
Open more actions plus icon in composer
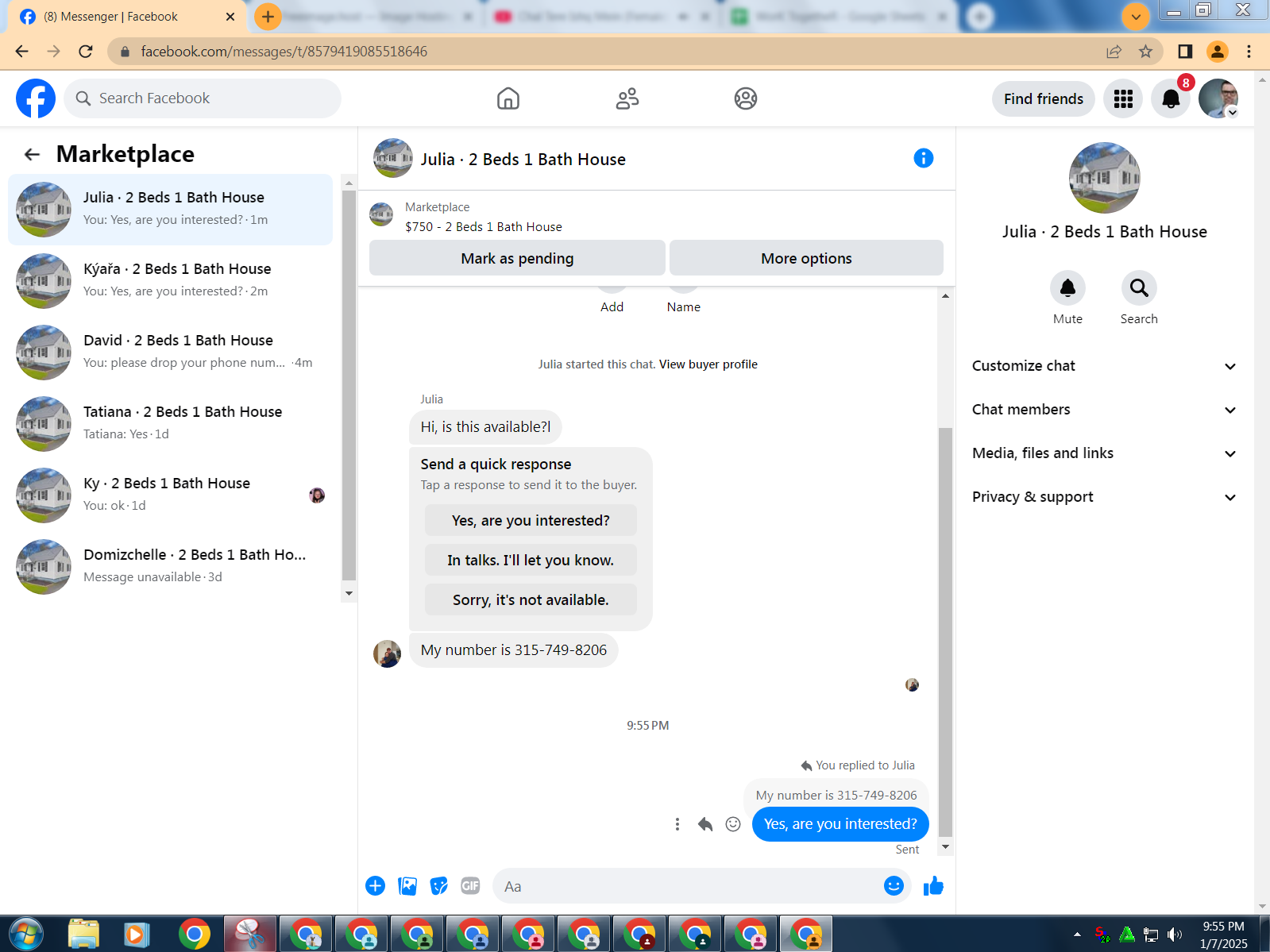376,886
